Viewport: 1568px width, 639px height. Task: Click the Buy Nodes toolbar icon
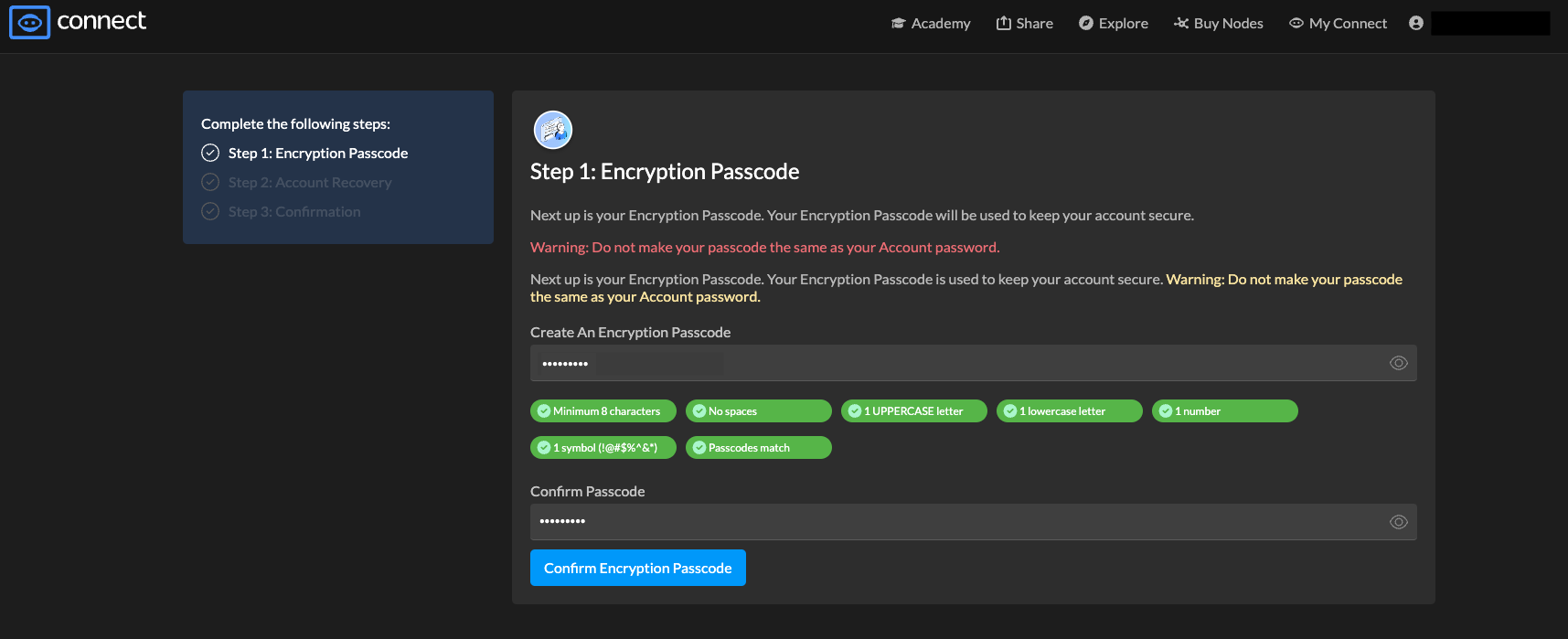(x=1180, y=22)
